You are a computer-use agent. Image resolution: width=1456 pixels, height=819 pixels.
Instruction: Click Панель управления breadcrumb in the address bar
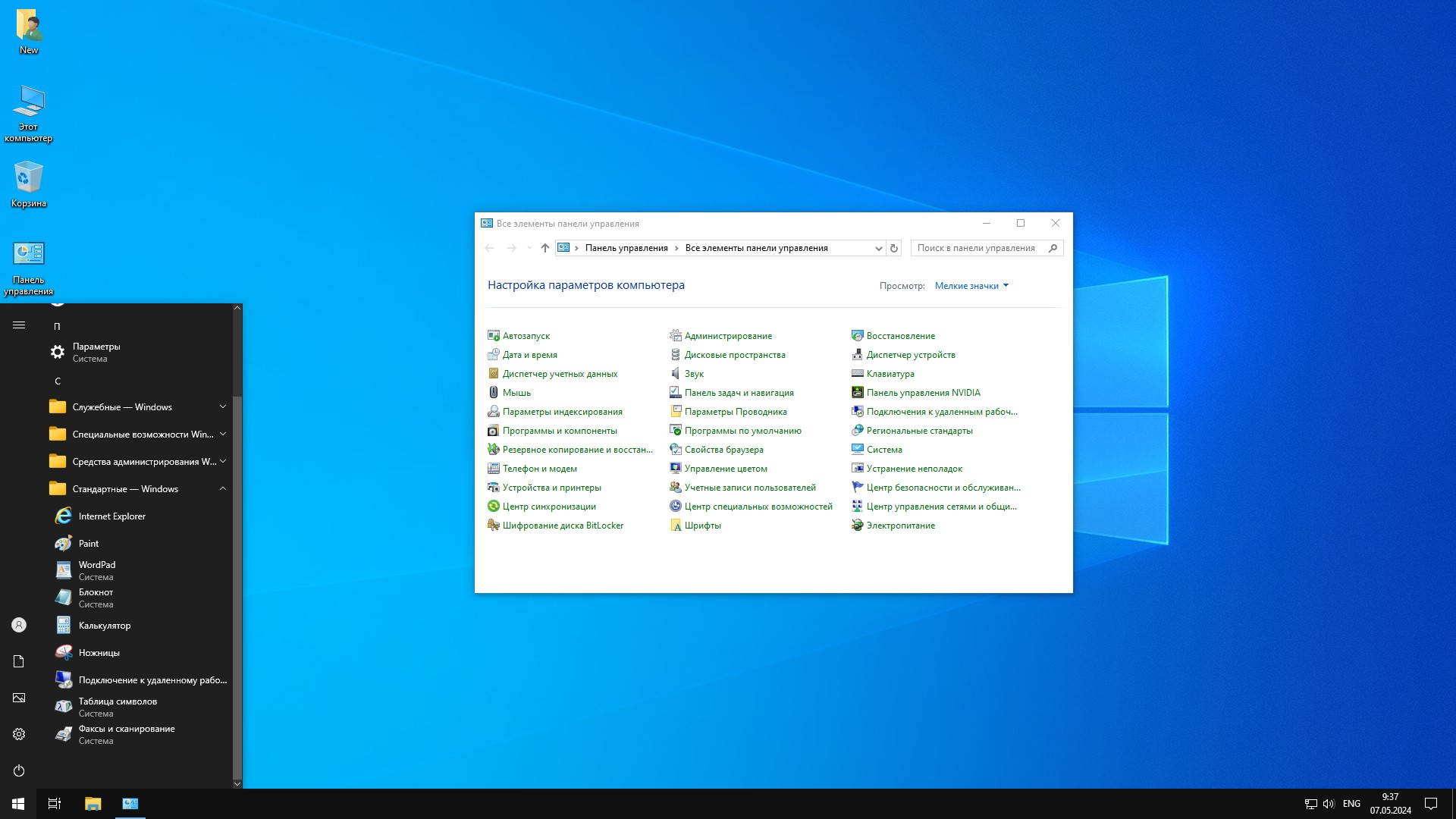click(626, 248)
